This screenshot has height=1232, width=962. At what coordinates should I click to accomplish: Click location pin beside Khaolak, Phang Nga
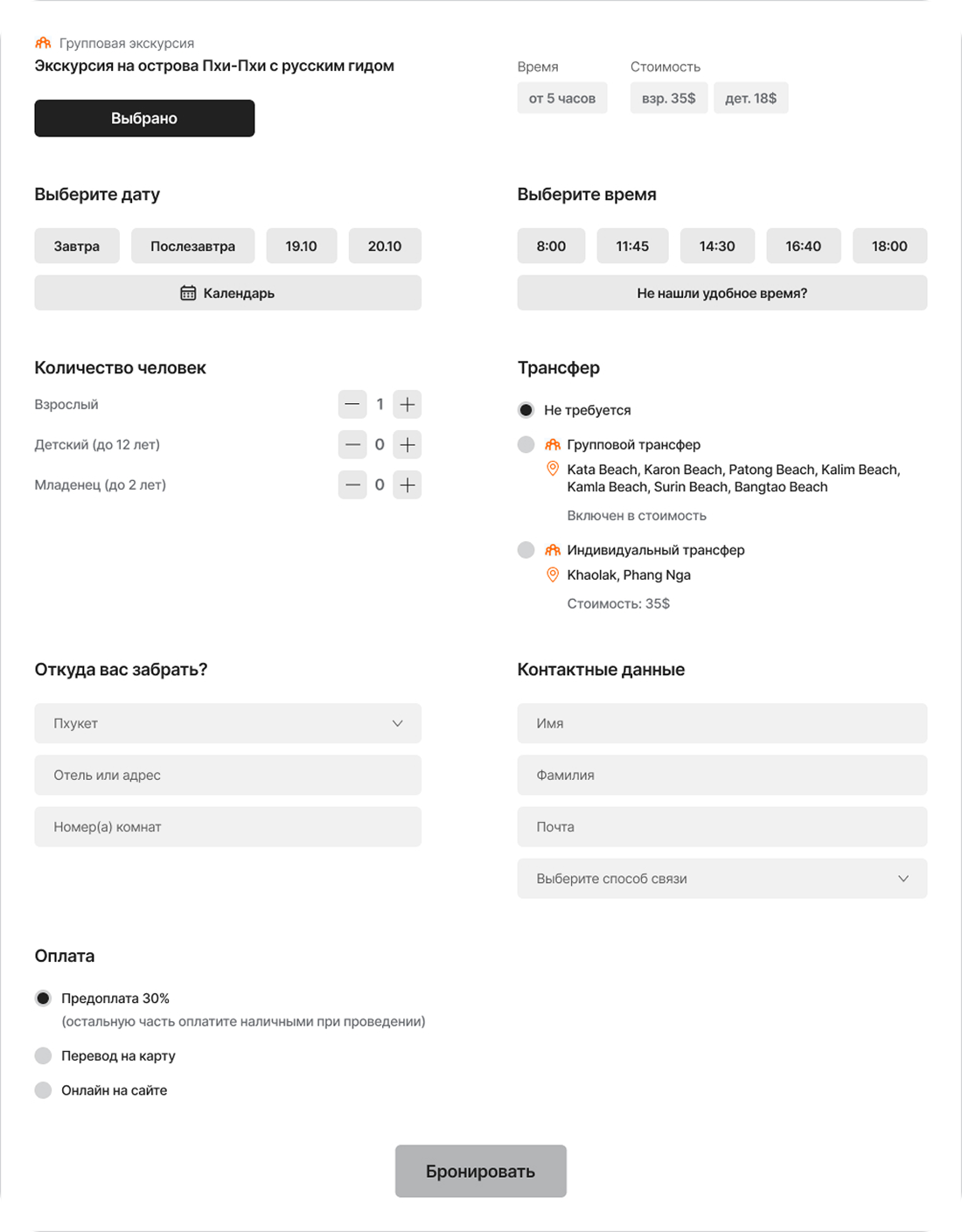pos(553,575)
